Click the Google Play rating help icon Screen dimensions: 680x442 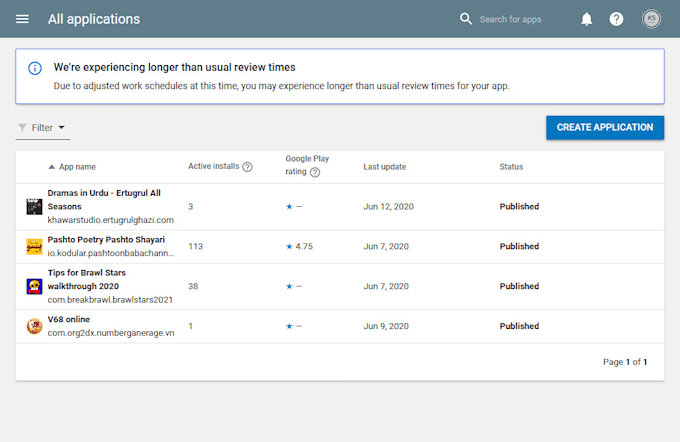pos(315,172)
